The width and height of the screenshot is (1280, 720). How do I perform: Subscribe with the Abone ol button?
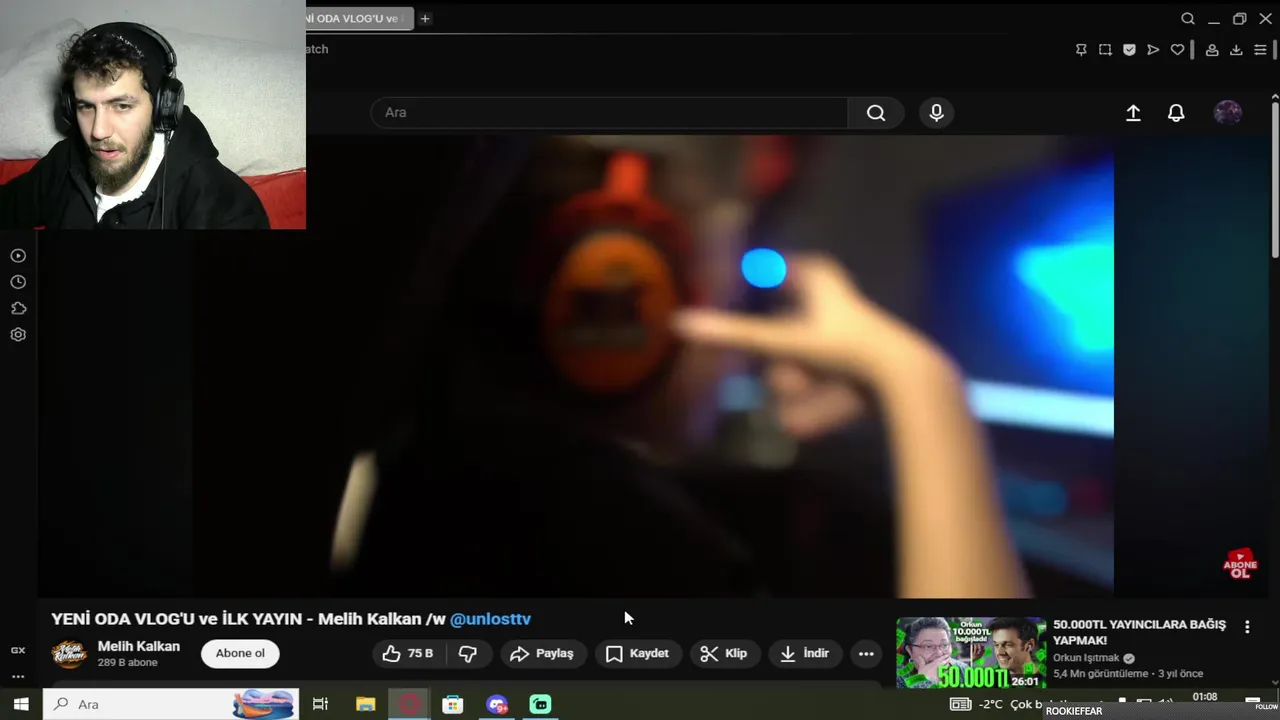click(x=240, y=653)
